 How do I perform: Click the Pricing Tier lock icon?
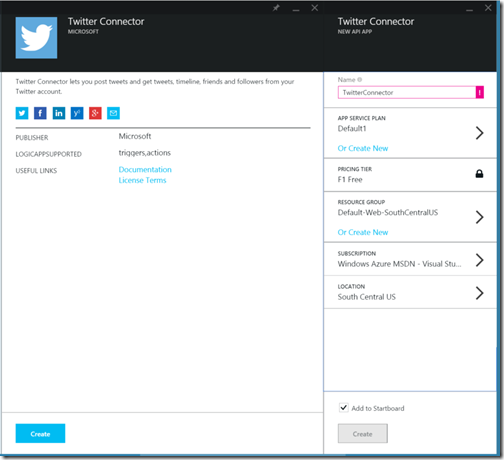pyautogui.click(x=479, y=174)
